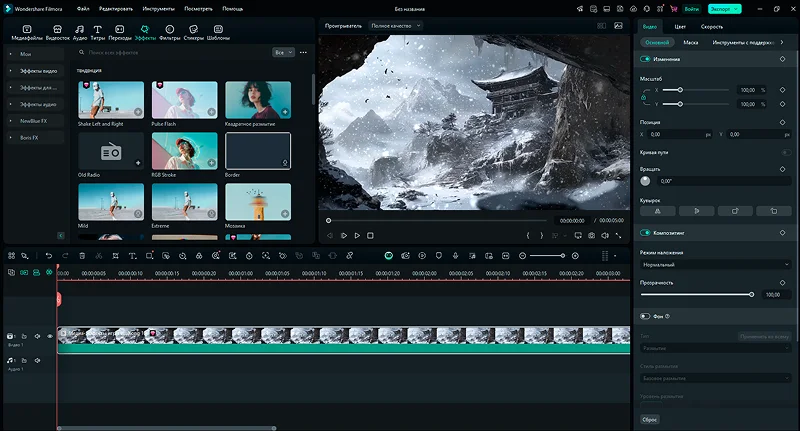Click the Сброс reset button
This screenshot has height=431, width=800.
tap(649, 419)
